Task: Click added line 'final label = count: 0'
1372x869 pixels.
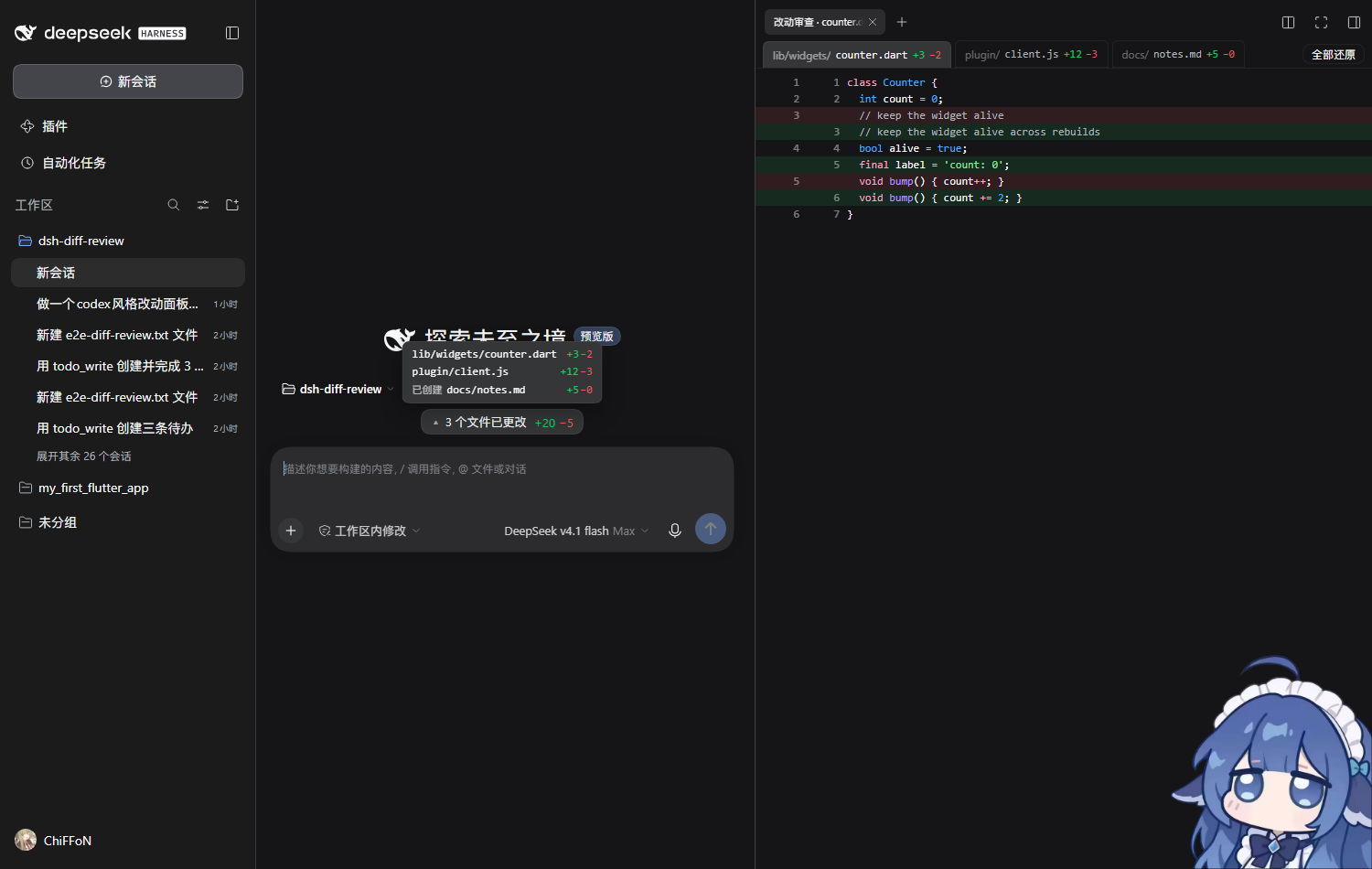Action: pos(1063,165)
